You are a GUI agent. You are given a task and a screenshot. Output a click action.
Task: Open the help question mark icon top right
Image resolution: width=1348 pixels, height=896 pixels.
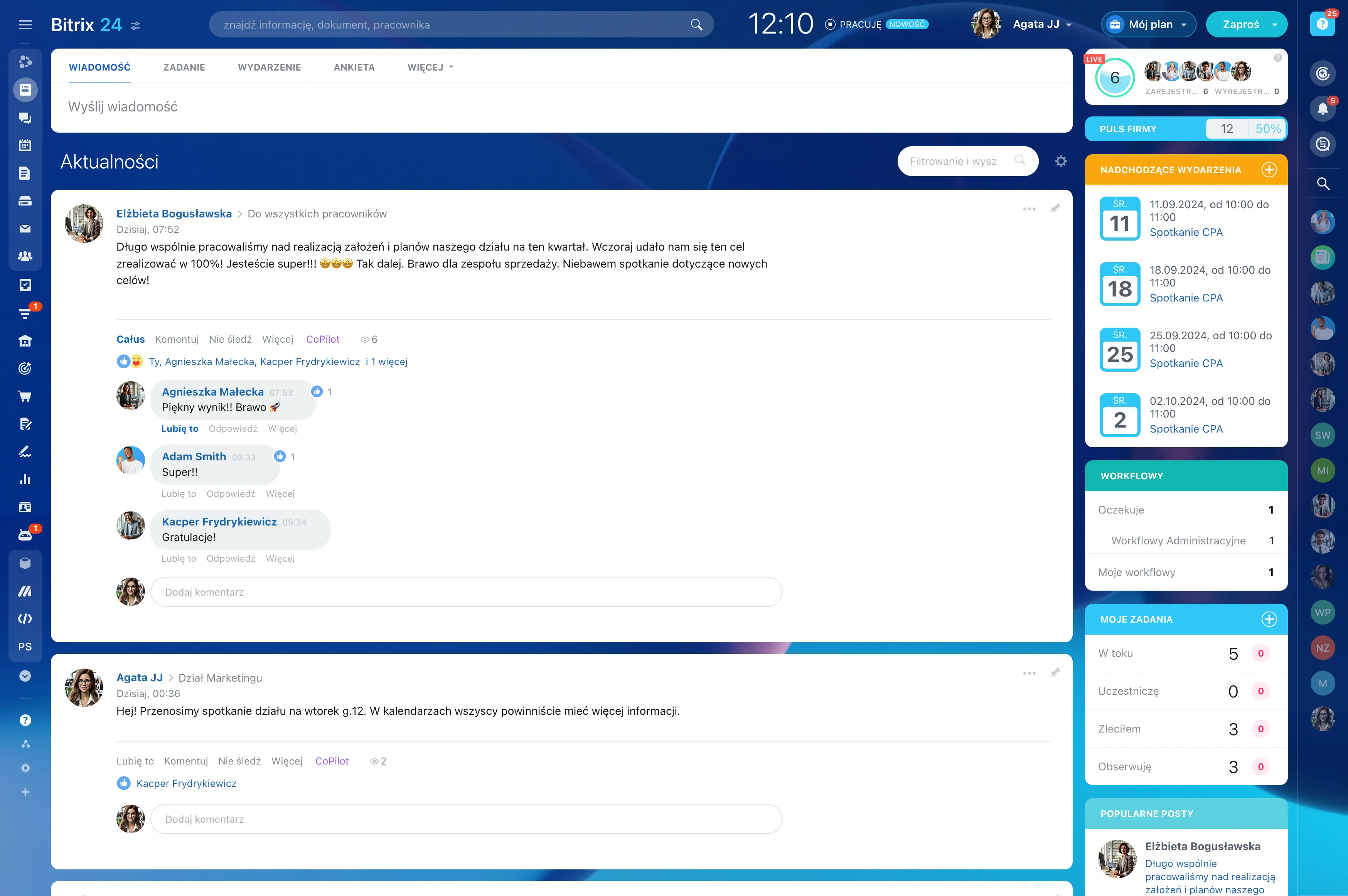(x=1322, y=24)
